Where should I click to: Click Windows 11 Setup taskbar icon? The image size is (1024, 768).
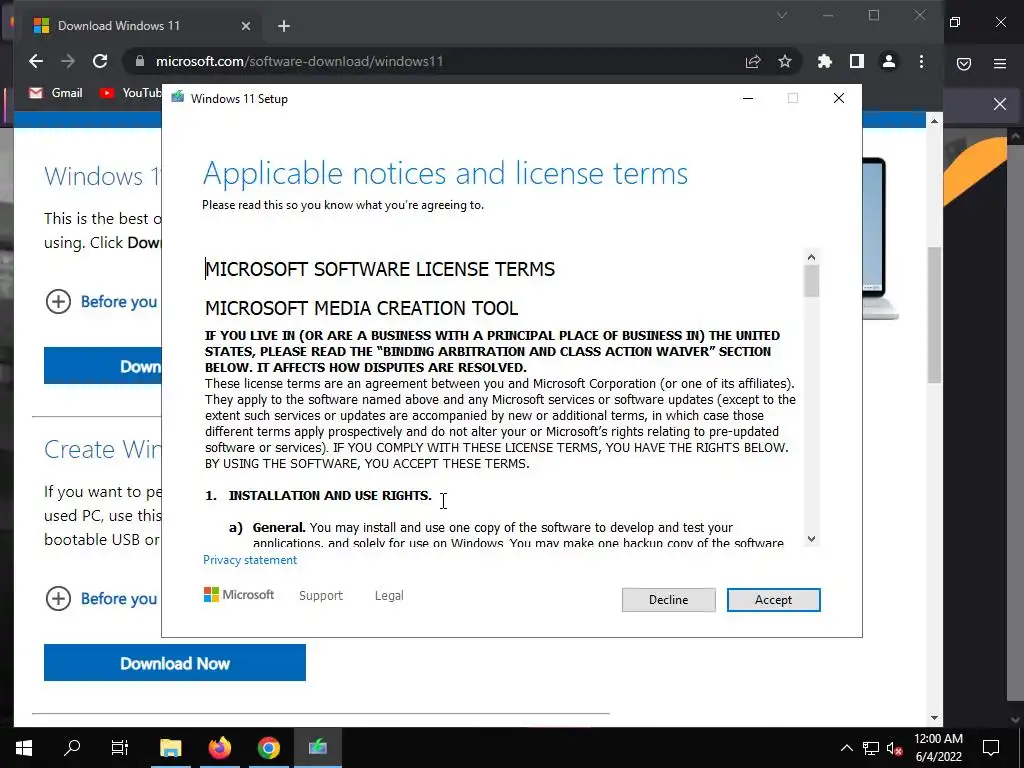[317, 748]
